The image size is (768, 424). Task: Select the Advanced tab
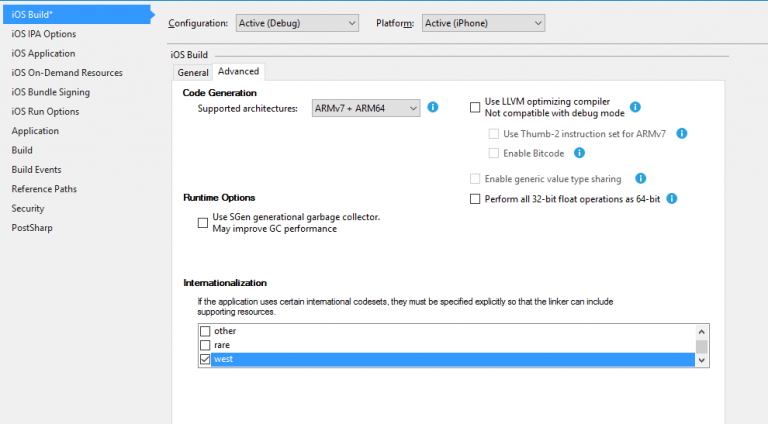tap(239, 71)
